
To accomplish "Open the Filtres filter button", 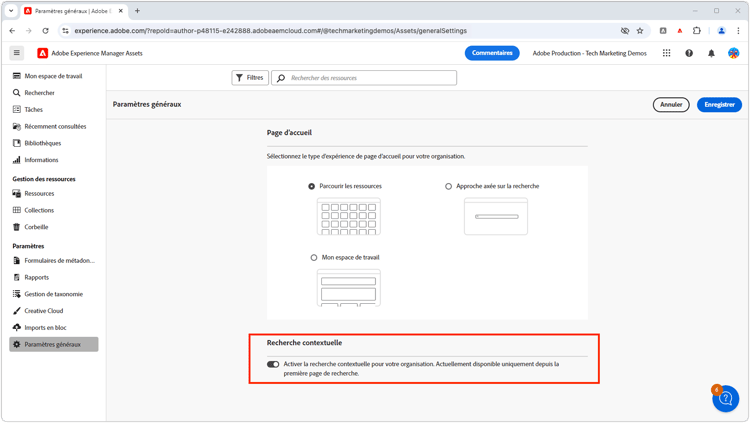I will pyautogui.click(x=250, y=78).
